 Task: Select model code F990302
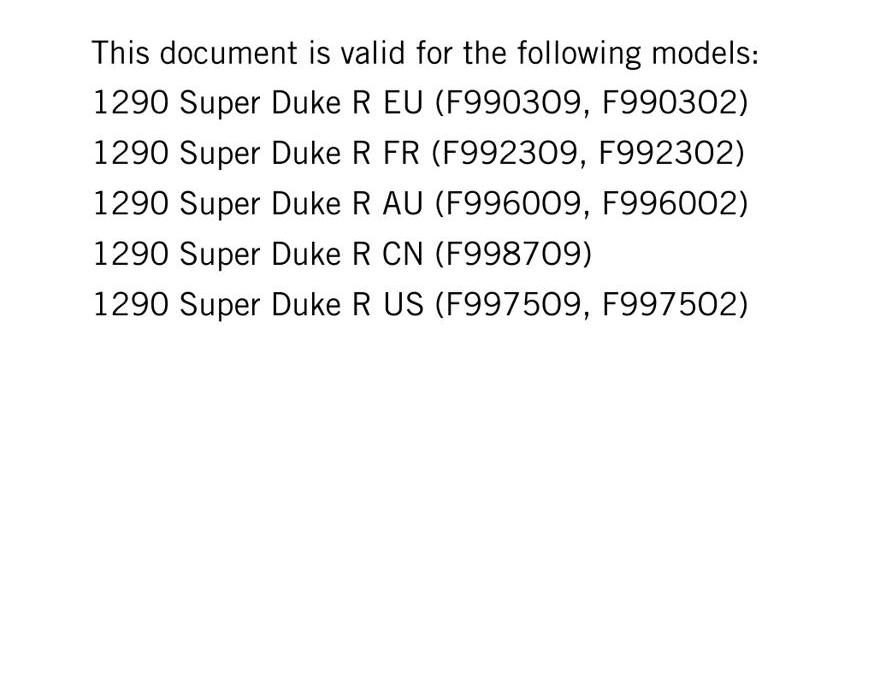670,103
